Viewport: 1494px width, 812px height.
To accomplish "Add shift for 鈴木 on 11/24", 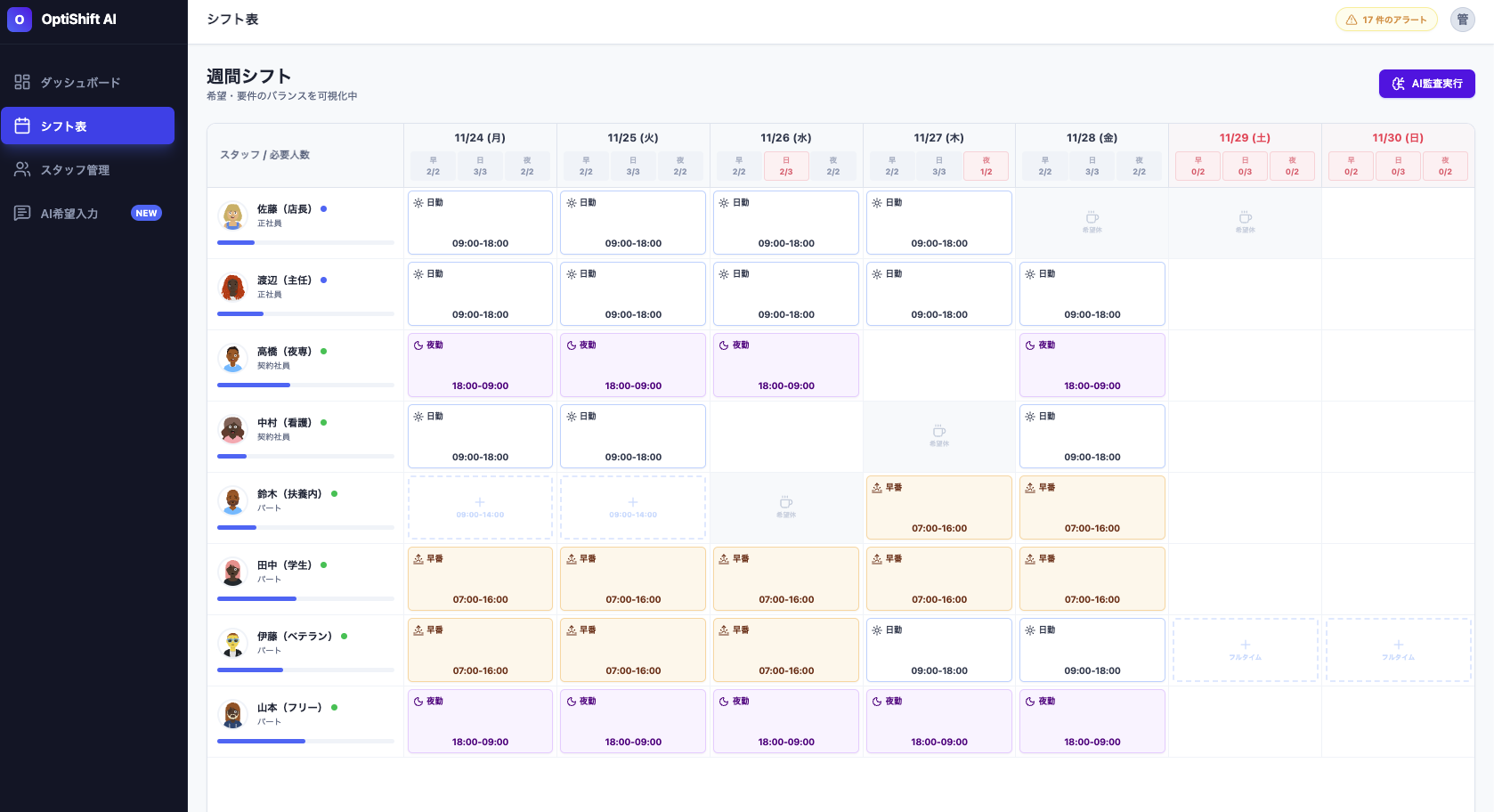I will click(480, 507).
